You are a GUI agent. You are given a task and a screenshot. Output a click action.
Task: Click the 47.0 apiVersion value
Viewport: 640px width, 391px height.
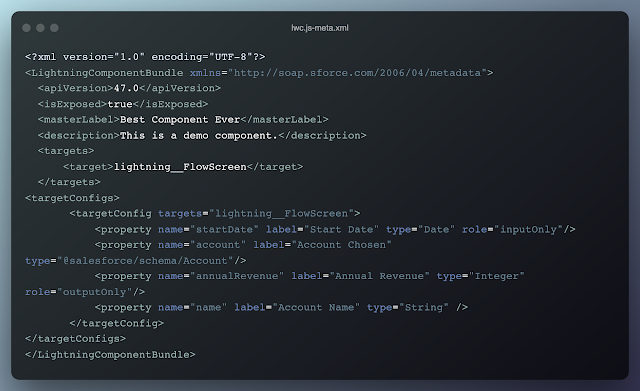[126, 88]
